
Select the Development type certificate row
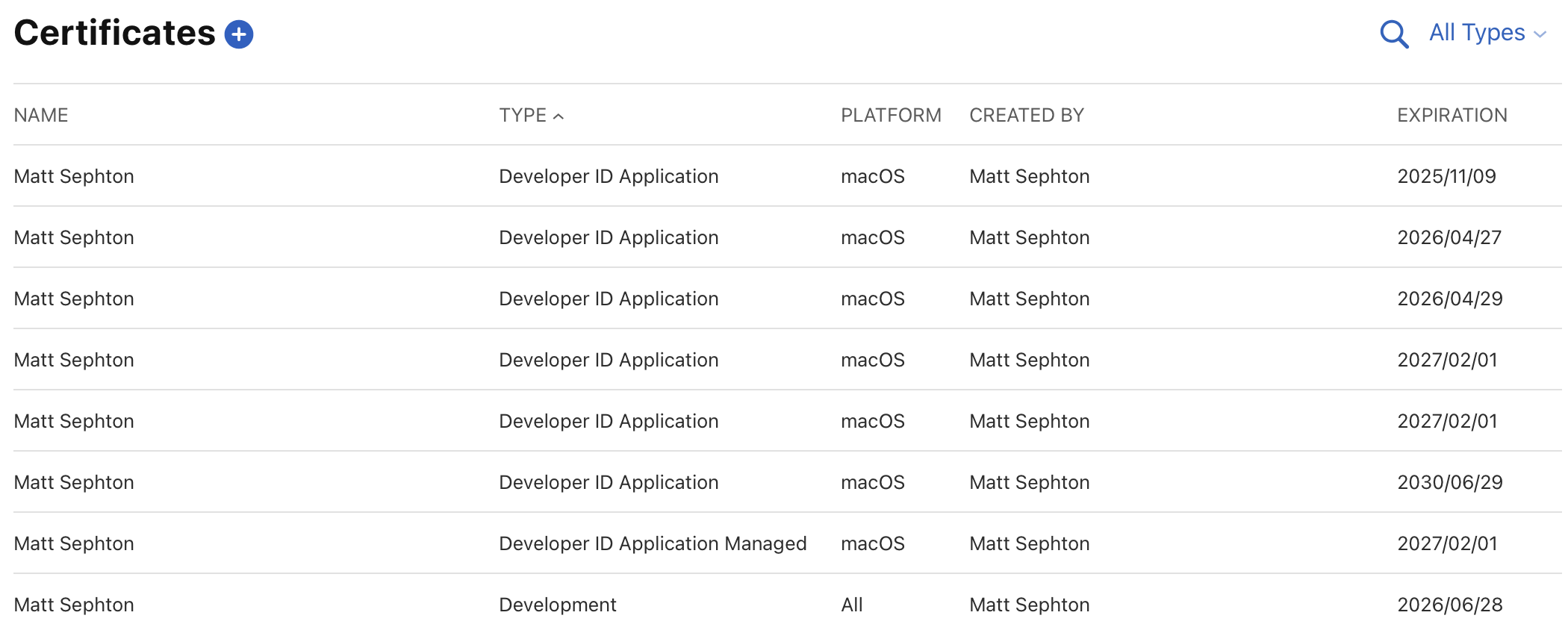tap(557, 605)
